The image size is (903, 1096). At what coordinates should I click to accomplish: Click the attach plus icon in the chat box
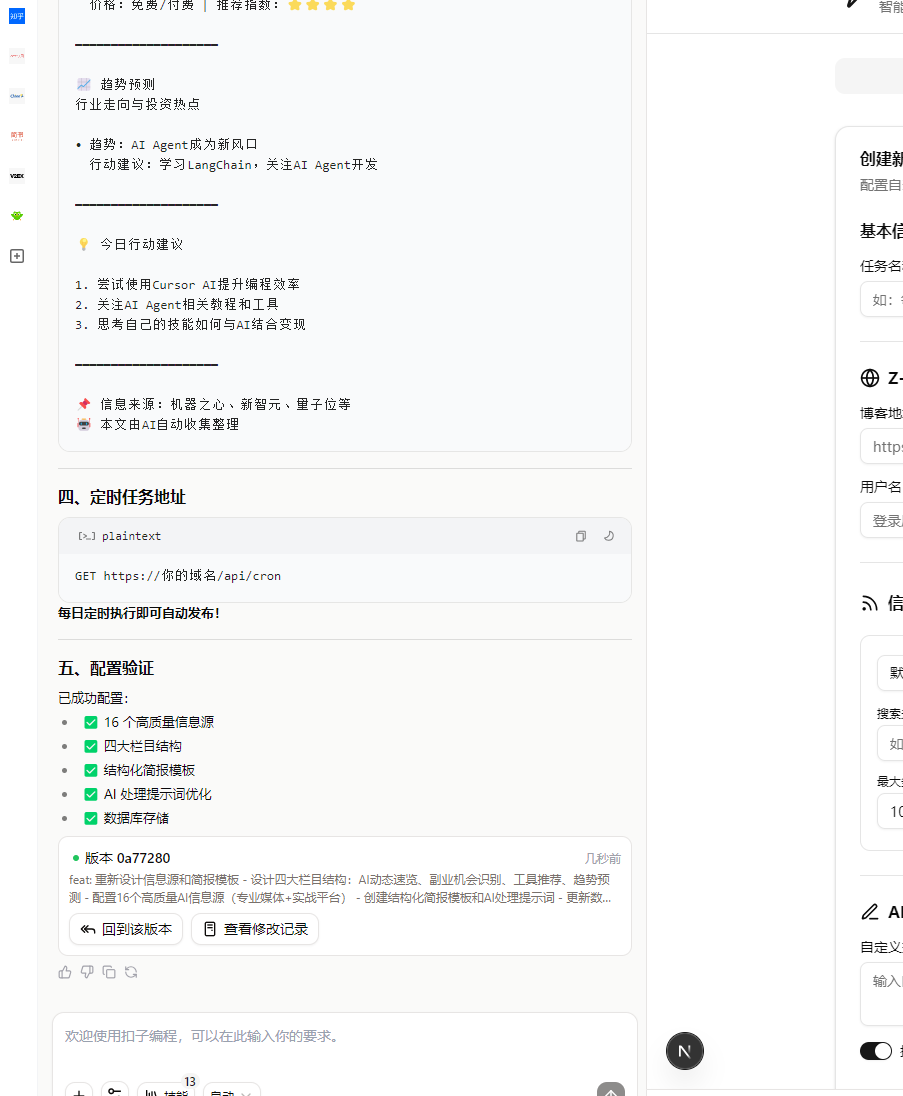coord(79,1090)
